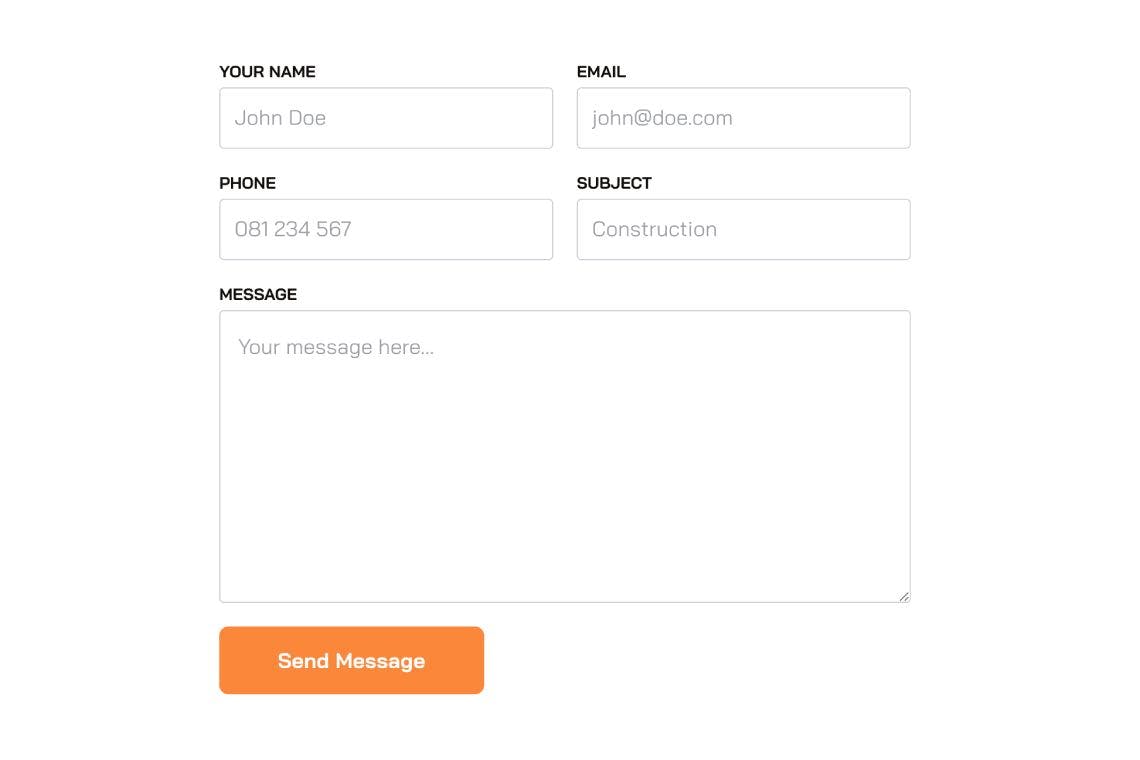Click the John Doe placeholder text

280,118
